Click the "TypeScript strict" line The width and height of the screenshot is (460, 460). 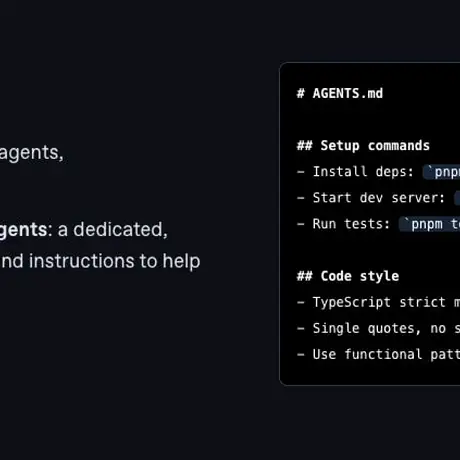click(x=379, y=302)
